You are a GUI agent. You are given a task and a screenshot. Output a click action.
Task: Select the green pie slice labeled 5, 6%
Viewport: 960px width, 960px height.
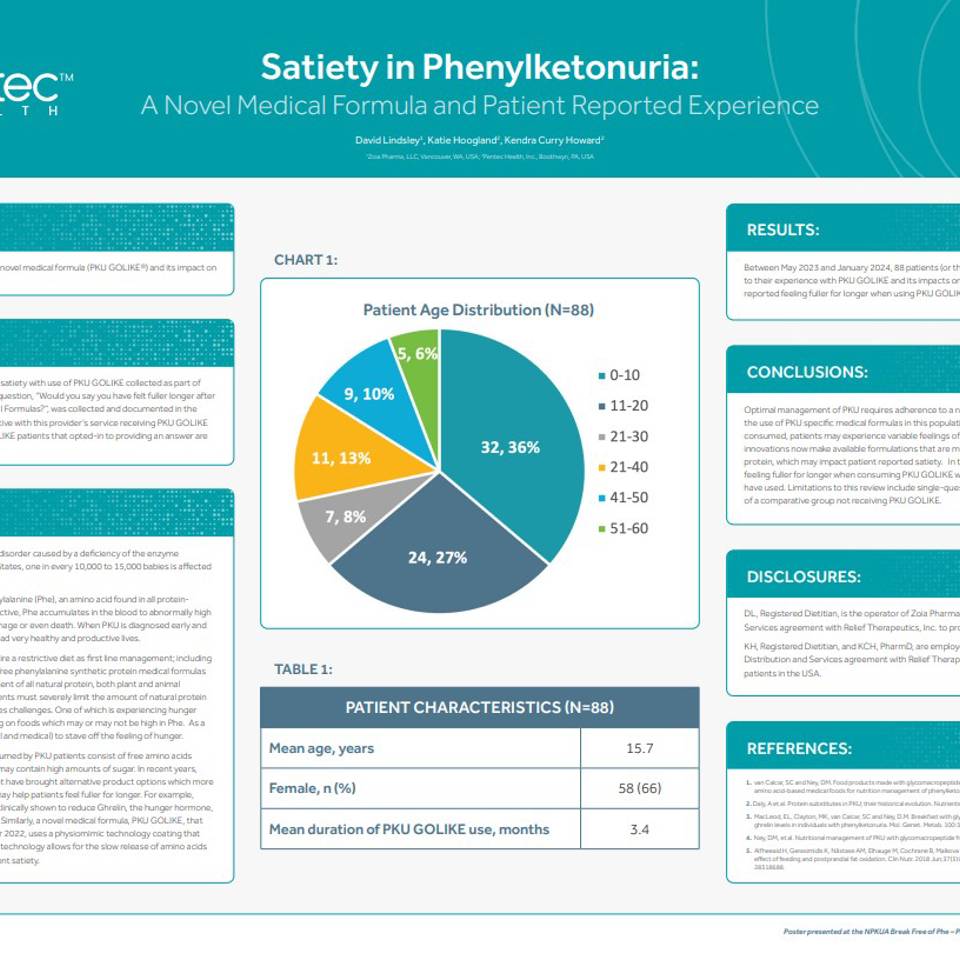[x=415, y=353]
